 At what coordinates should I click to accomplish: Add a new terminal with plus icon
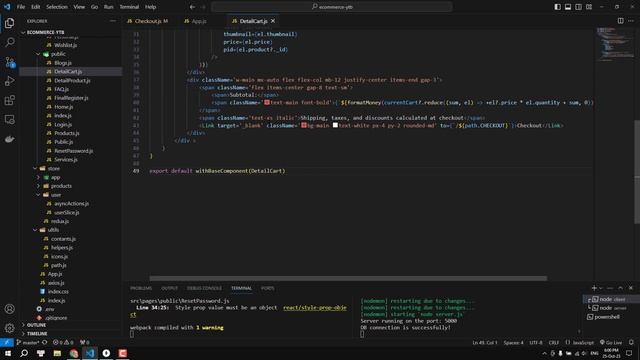594,288
